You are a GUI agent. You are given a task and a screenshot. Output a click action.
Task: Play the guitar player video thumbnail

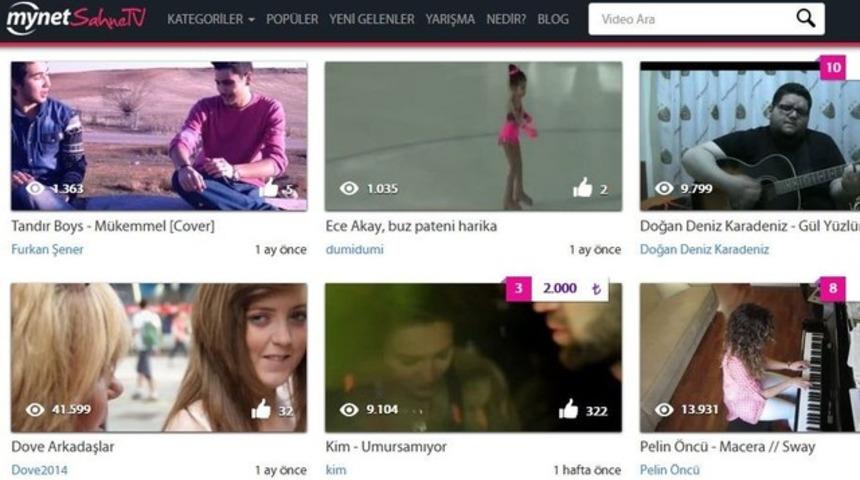click(x=750, y=136)
